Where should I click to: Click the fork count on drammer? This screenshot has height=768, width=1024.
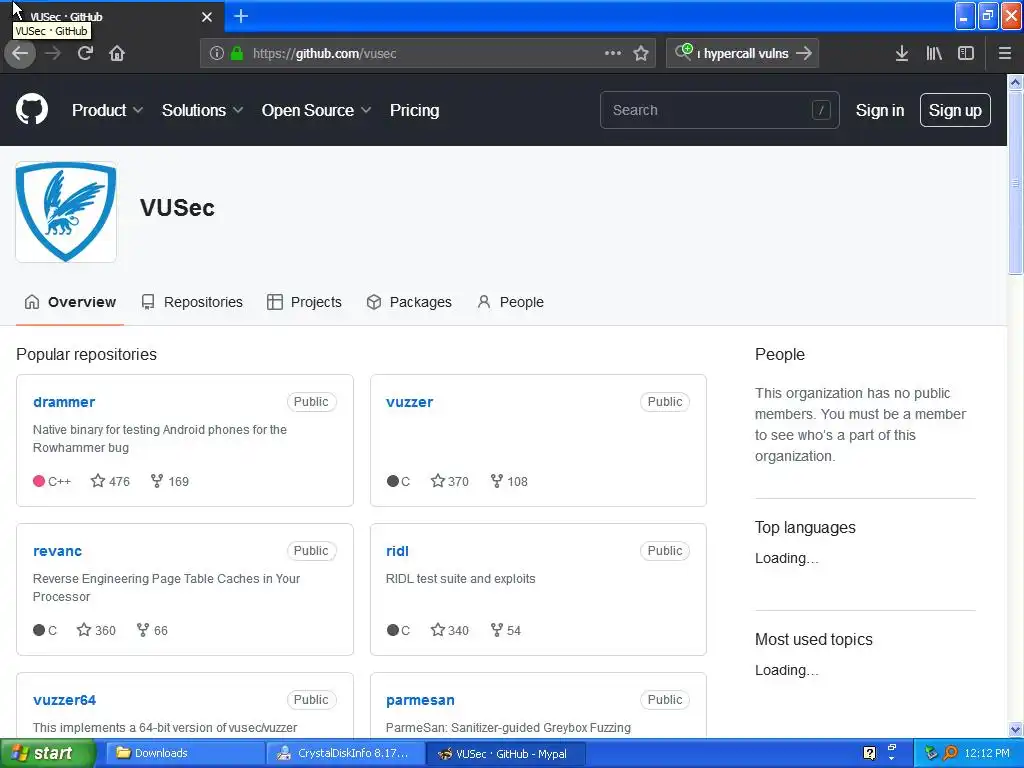170,481
